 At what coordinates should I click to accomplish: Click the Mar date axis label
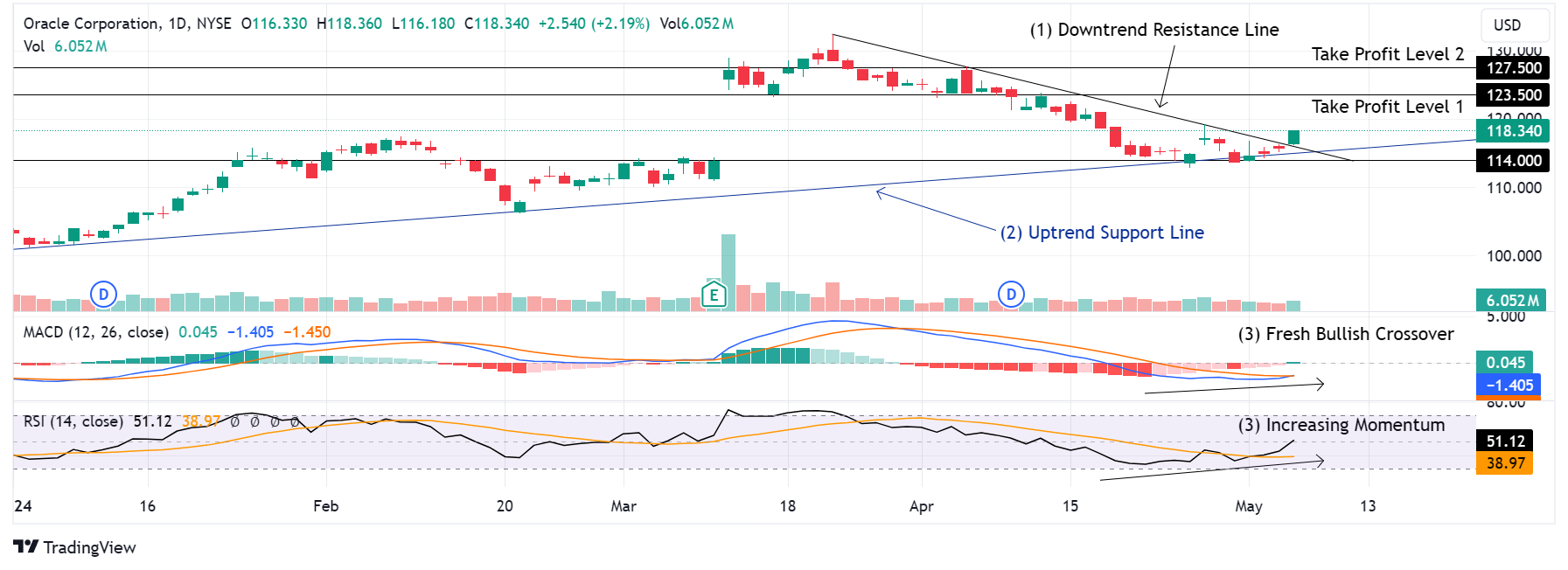[x=624, y=506]
